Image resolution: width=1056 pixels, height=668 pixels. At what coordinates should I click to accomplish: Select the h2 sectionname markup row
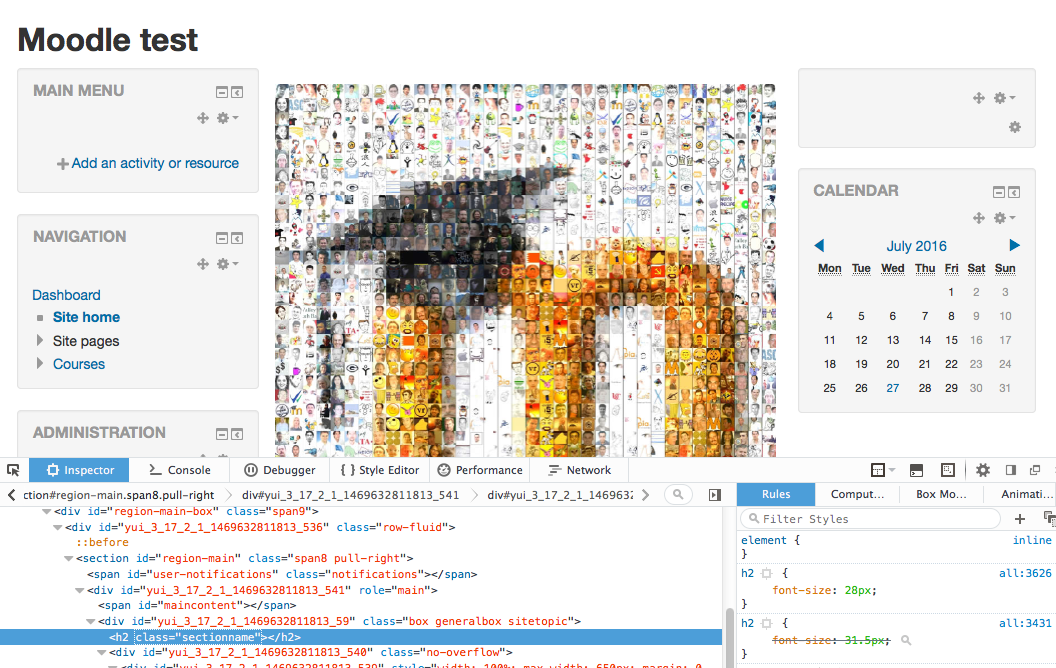click(x=361, y=637)
